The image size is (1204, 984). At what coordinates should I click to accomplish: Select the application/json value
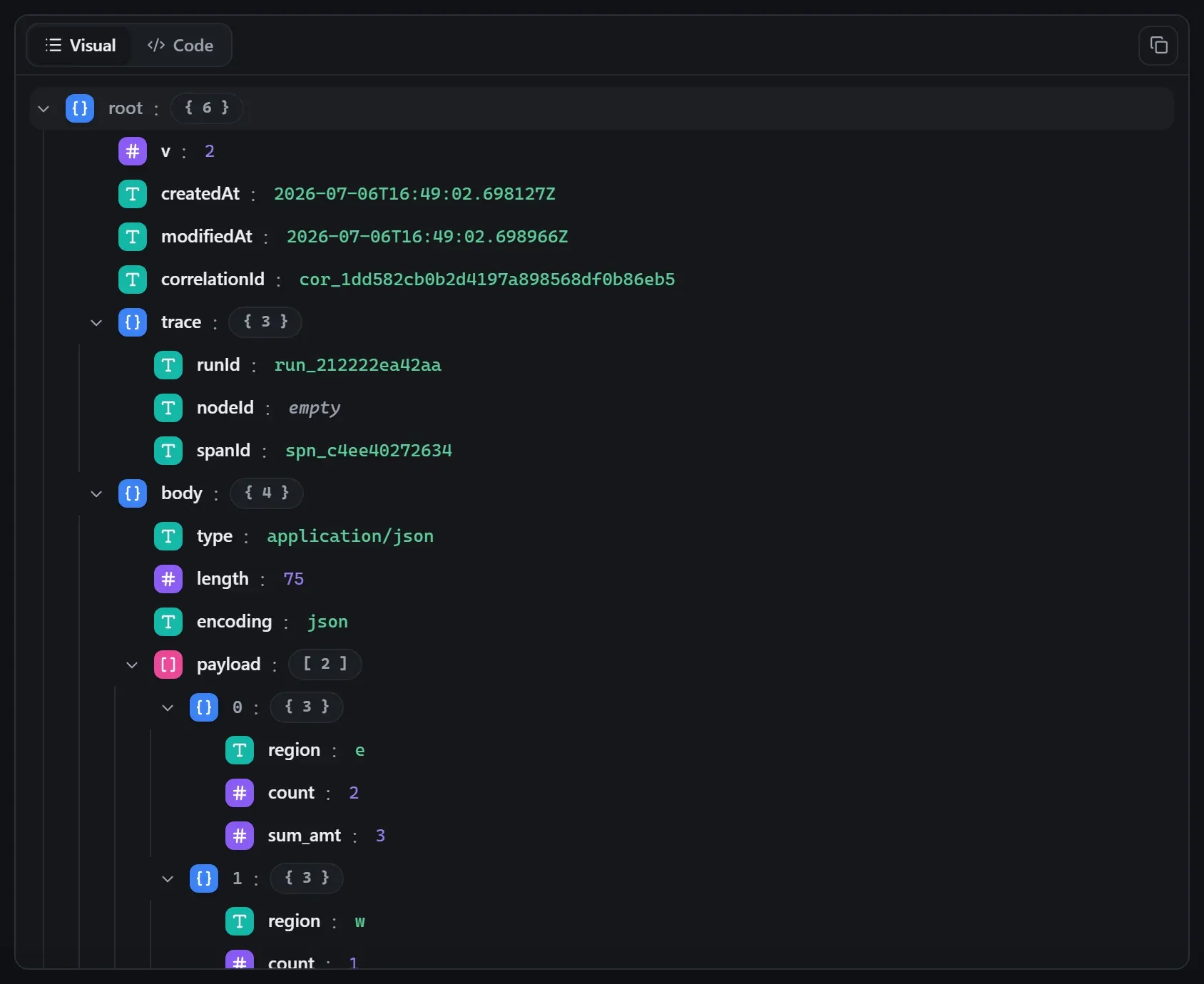[350, 536]
